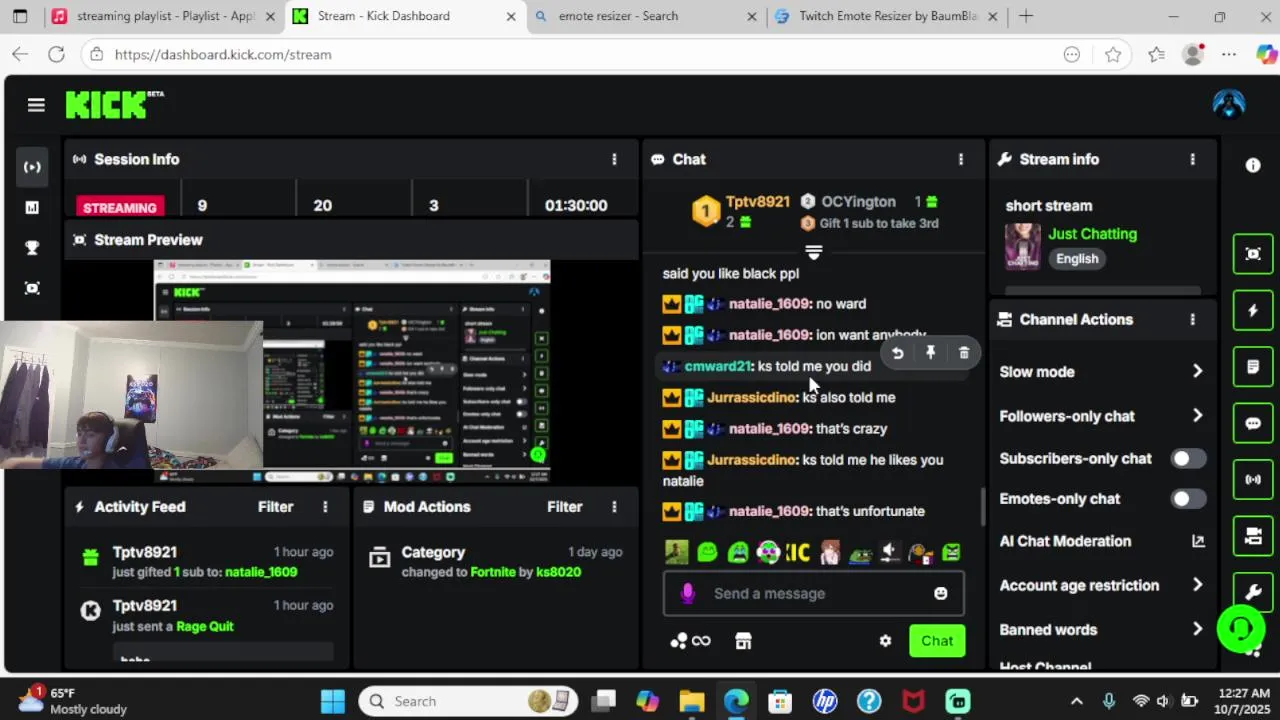The width and height of the screenshot is (1280, 720).
Task: Toggle the Stream info wrench icon in right sidebar
Action: 1253,592
